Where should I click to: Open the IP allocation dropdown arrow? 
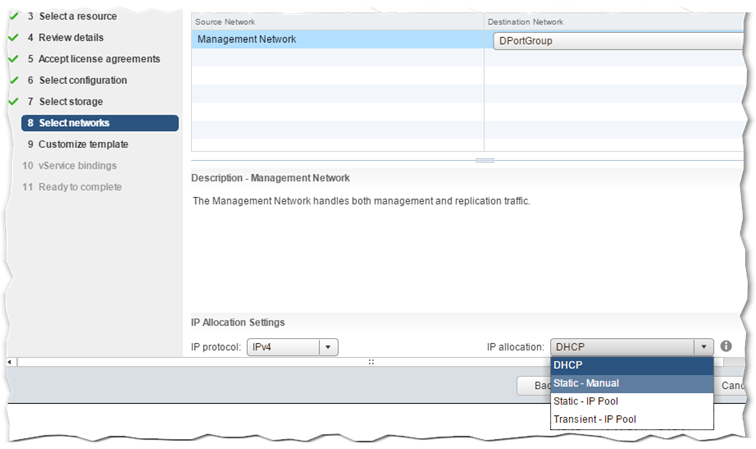(703, 347)
